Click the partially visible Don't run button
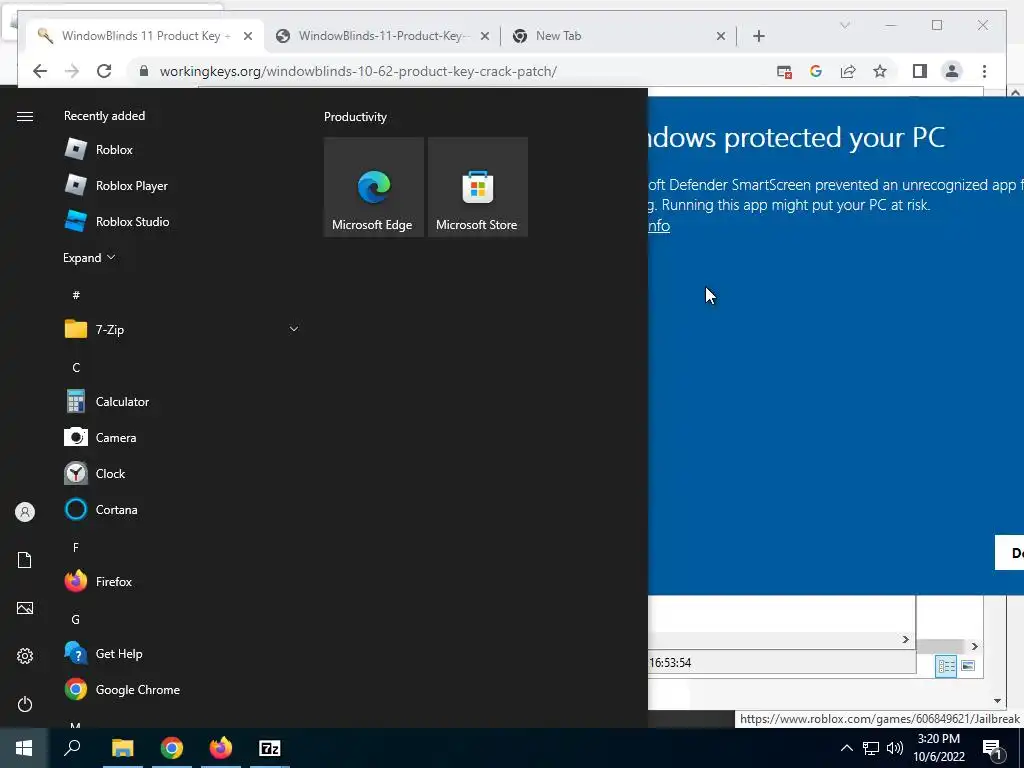This screenshot has height=768, width=1024. pyautogui.click(x=1010, y=553)
